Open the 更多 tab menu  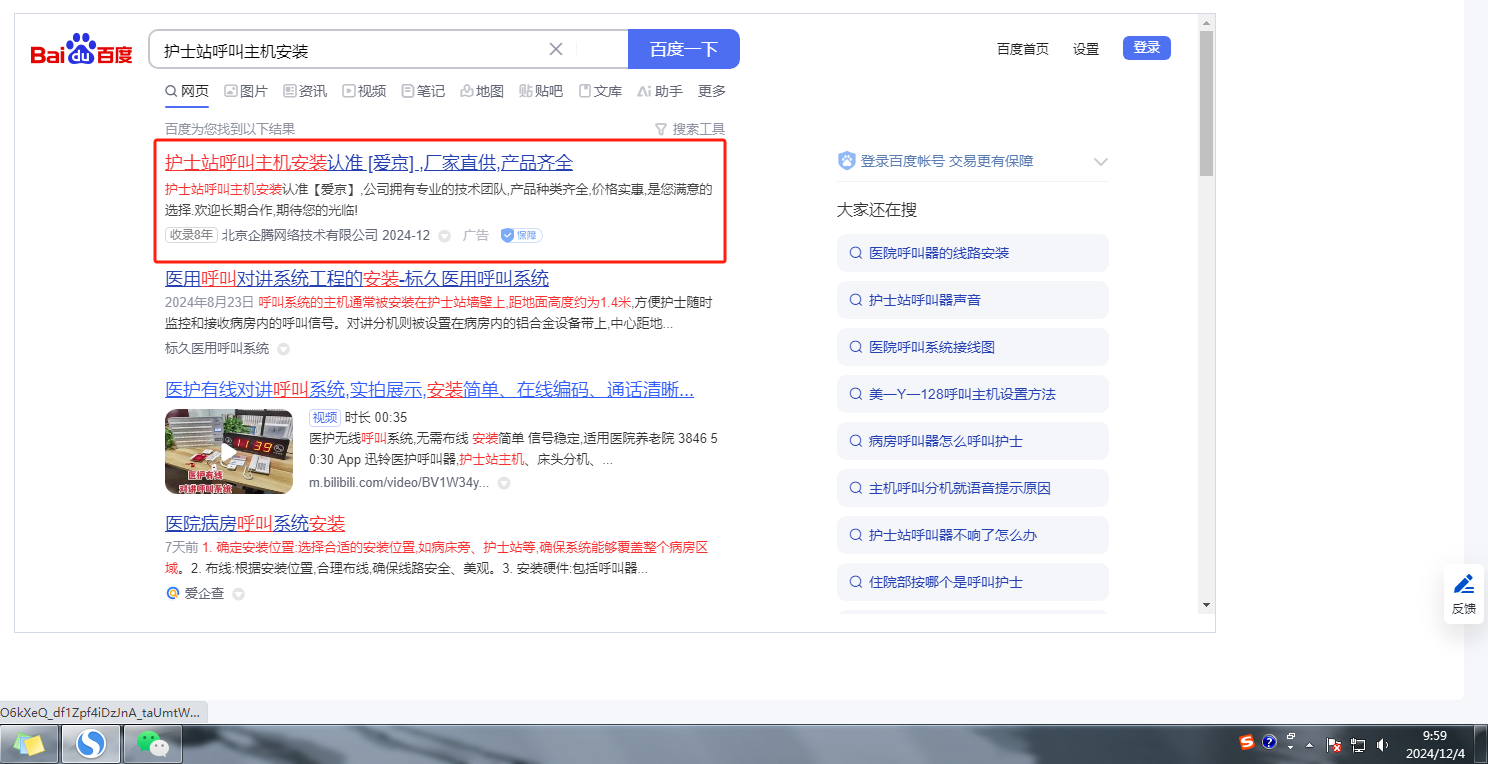pyautogui.click(x=711, y=91)
